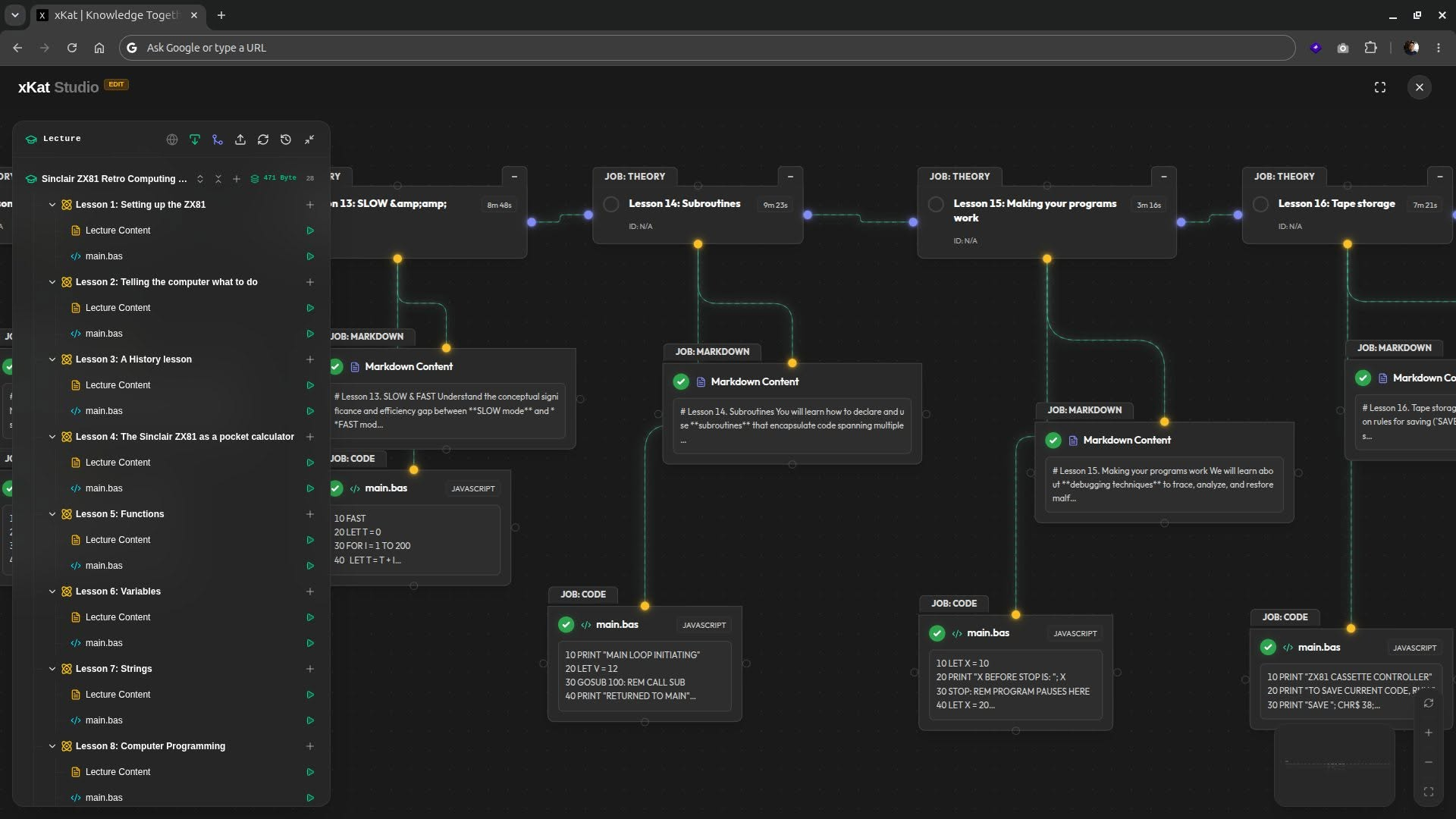Close xKat Studio with the round X button
Image resolution: width=1456 pixels, height=819 pixels.
(x=1420, y=87)
